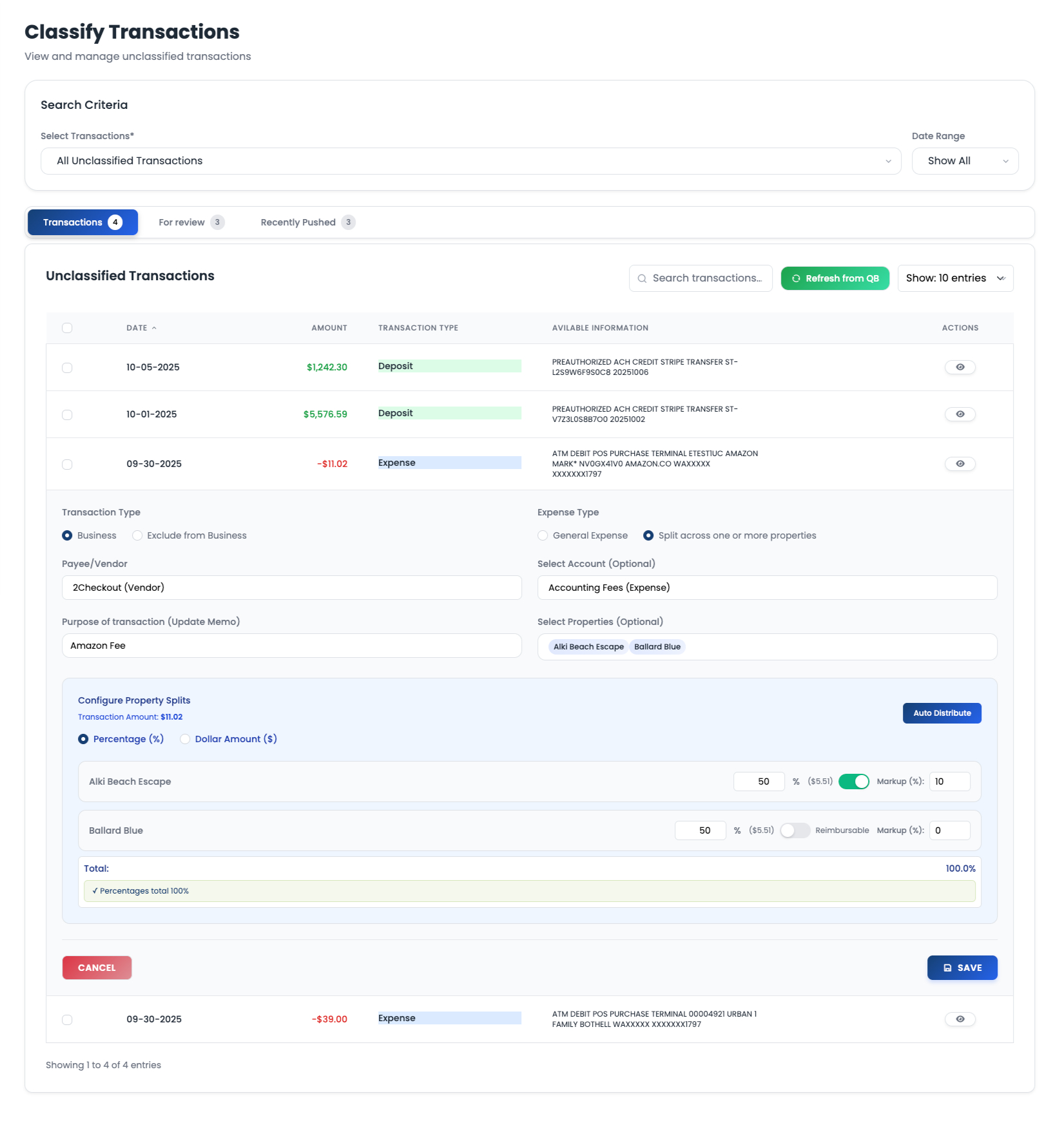Open the Show 10 entries dropdown
Viewport: 1064px width, 1132px height.
pos(954,278)
